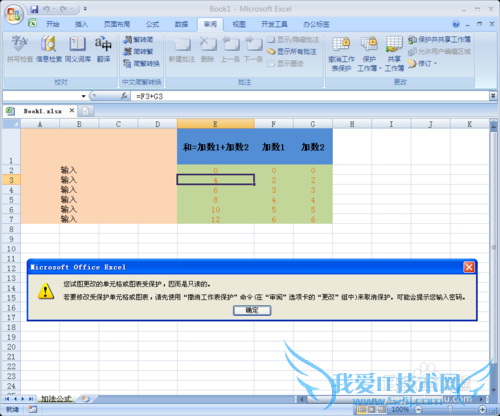Click the New Comment (新建批注) icon
The width and height of the screenshot is (500, 416).
tap(182, 49)
